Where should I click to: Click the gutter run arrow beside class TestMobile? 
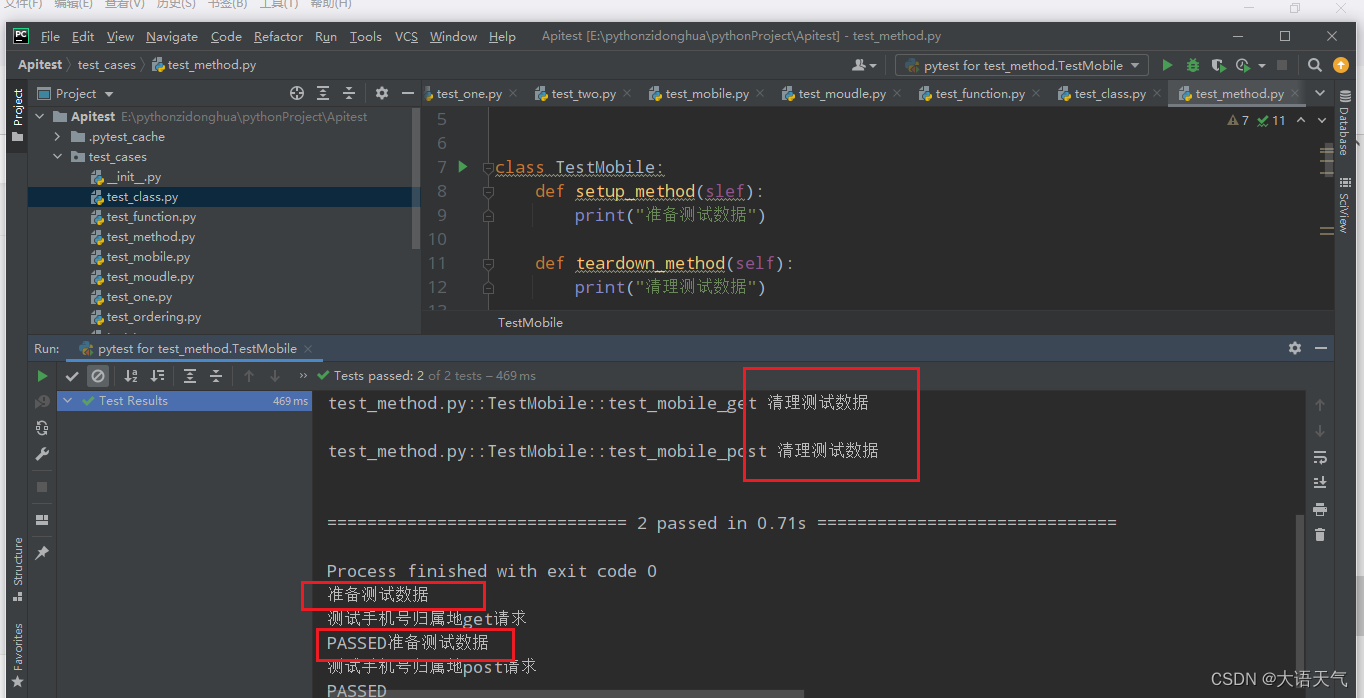click(x=462, y=167)
